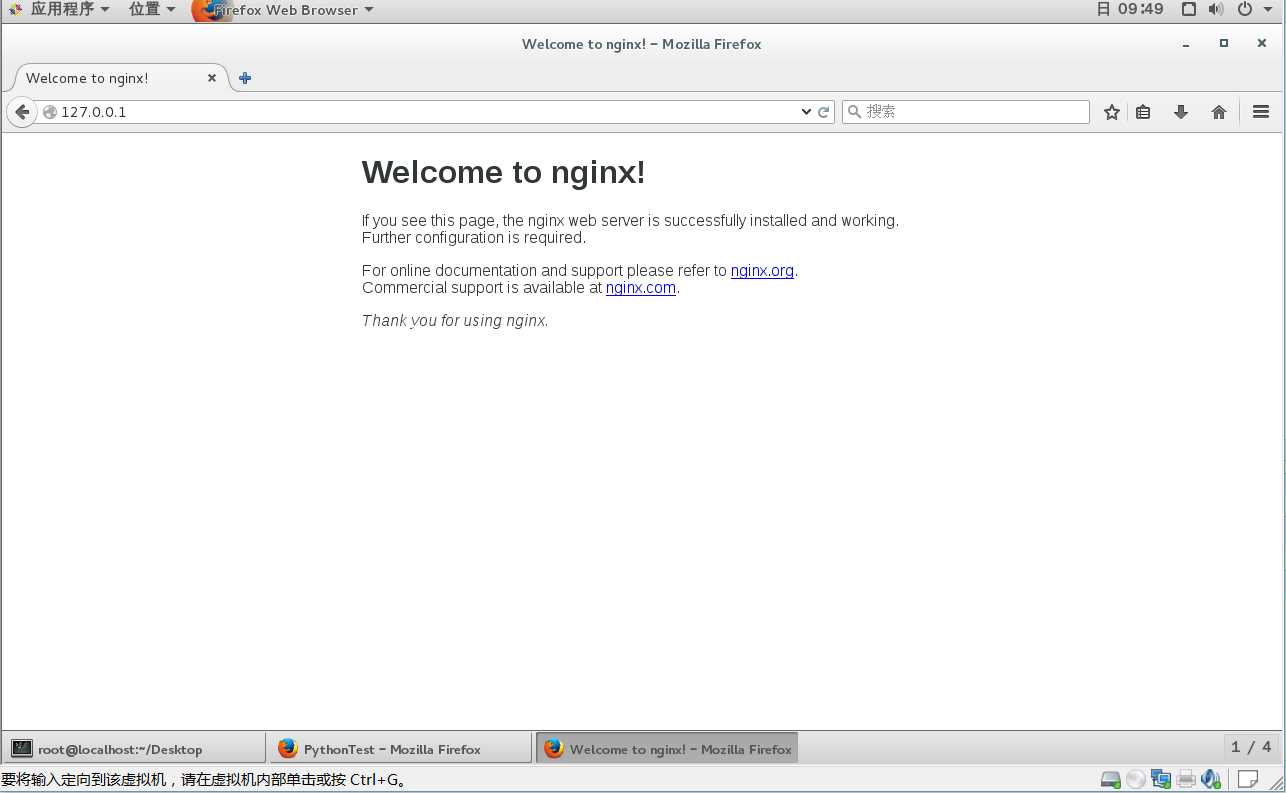The height and width of the screenshot is (793, 1286).
Task: Open the nginx.com link
Action: 641,288
